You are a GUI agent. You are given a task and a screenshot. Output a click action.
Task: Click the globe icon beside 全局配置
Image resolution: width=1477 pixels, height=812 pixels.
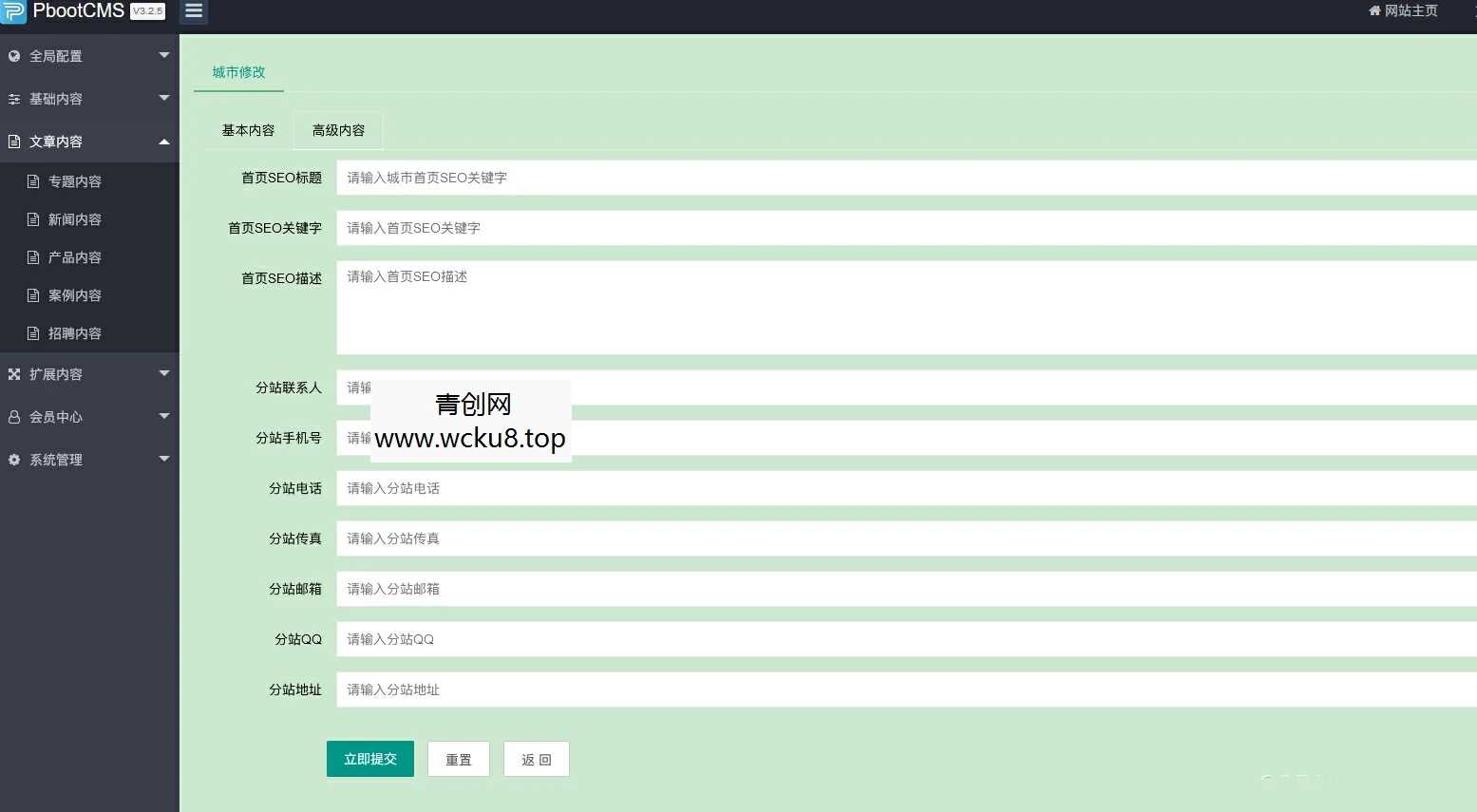tap(13, 55)
